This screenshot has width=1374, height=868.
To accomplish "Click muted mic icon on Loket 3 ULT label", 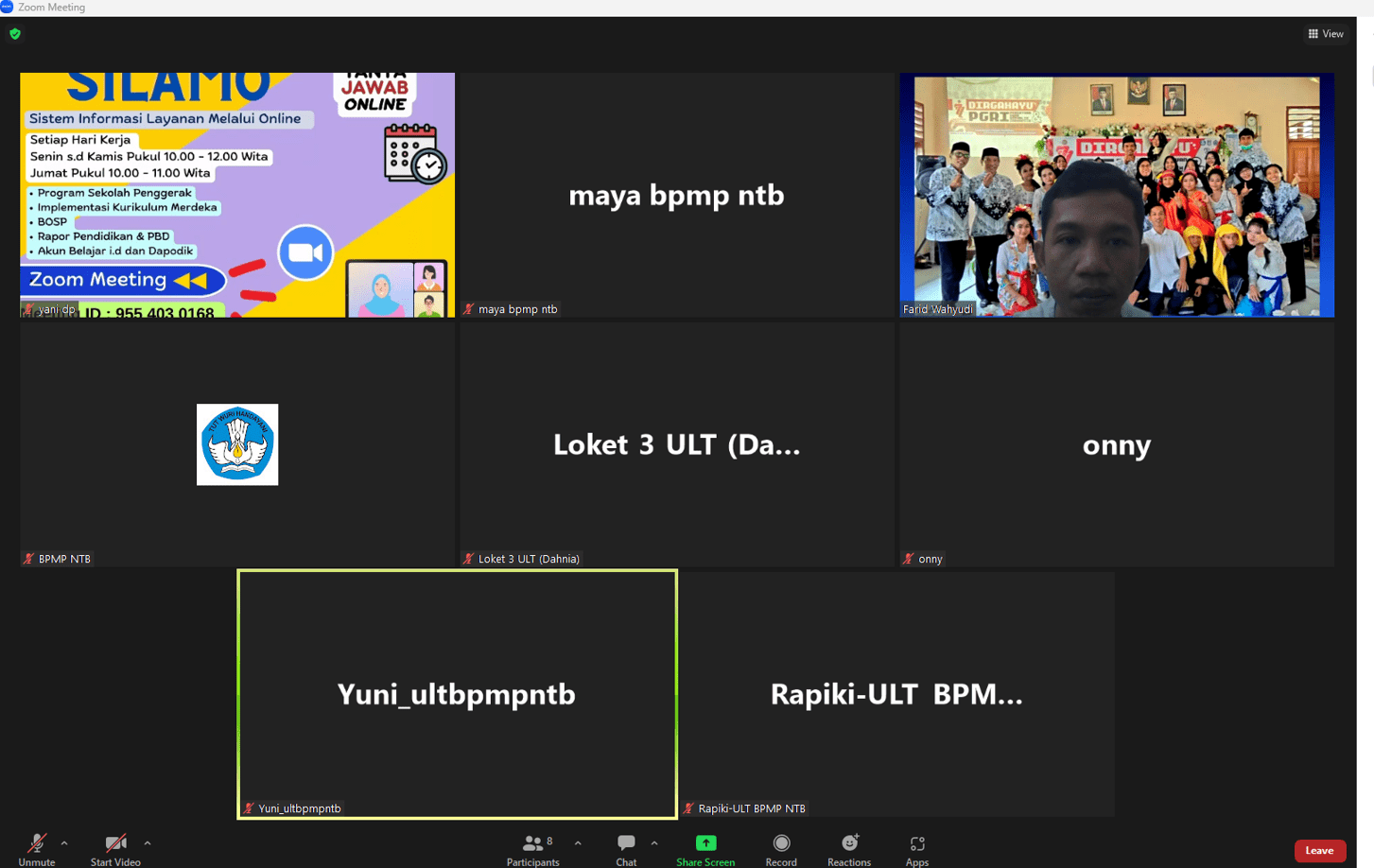I will click(469, 559).
